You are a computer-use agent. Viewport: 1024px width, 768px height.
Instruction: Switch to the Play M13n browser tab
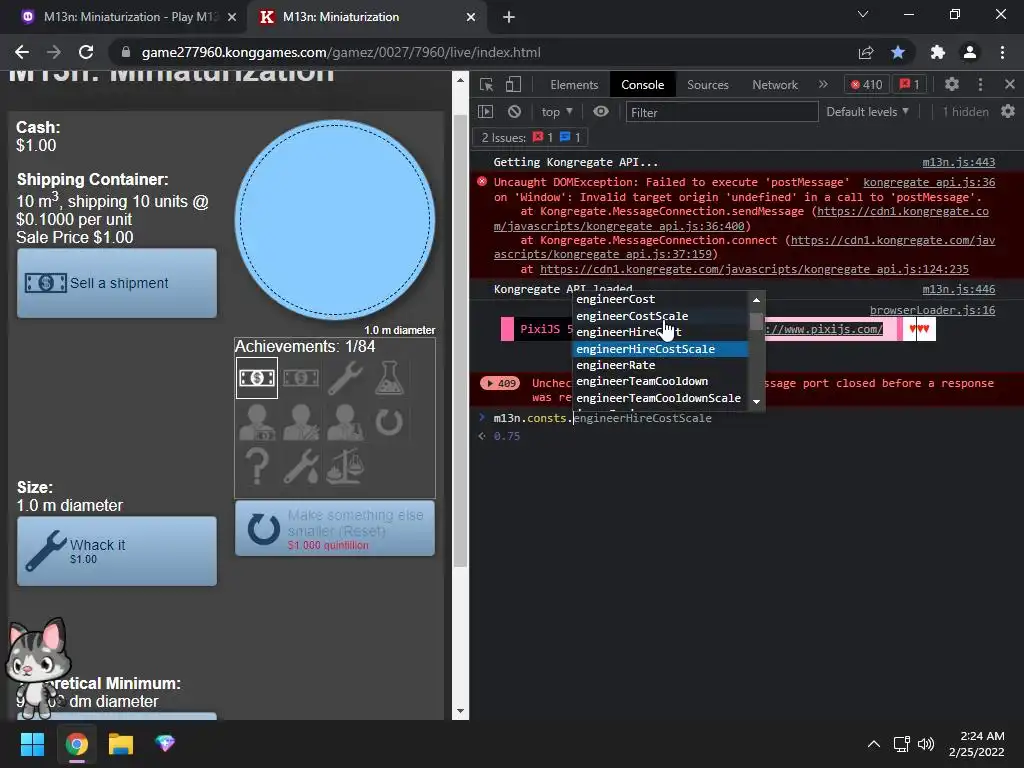128,17
